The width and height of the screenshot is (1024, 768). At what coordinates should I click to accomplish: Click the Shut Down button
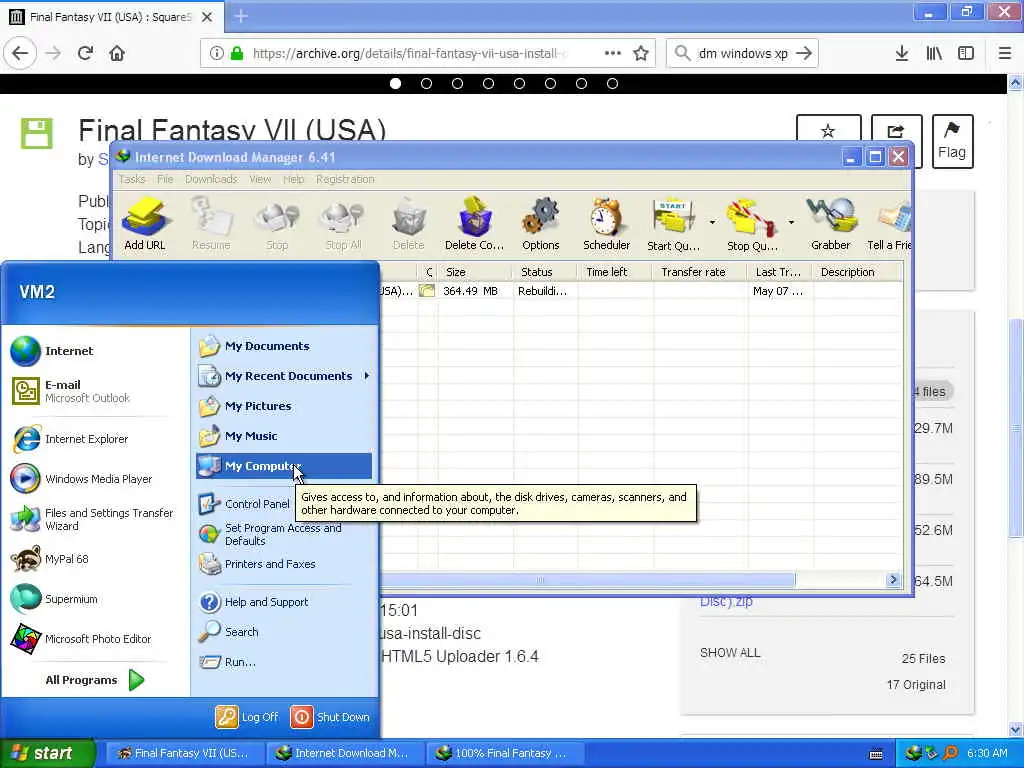click(x=330, y=716)
